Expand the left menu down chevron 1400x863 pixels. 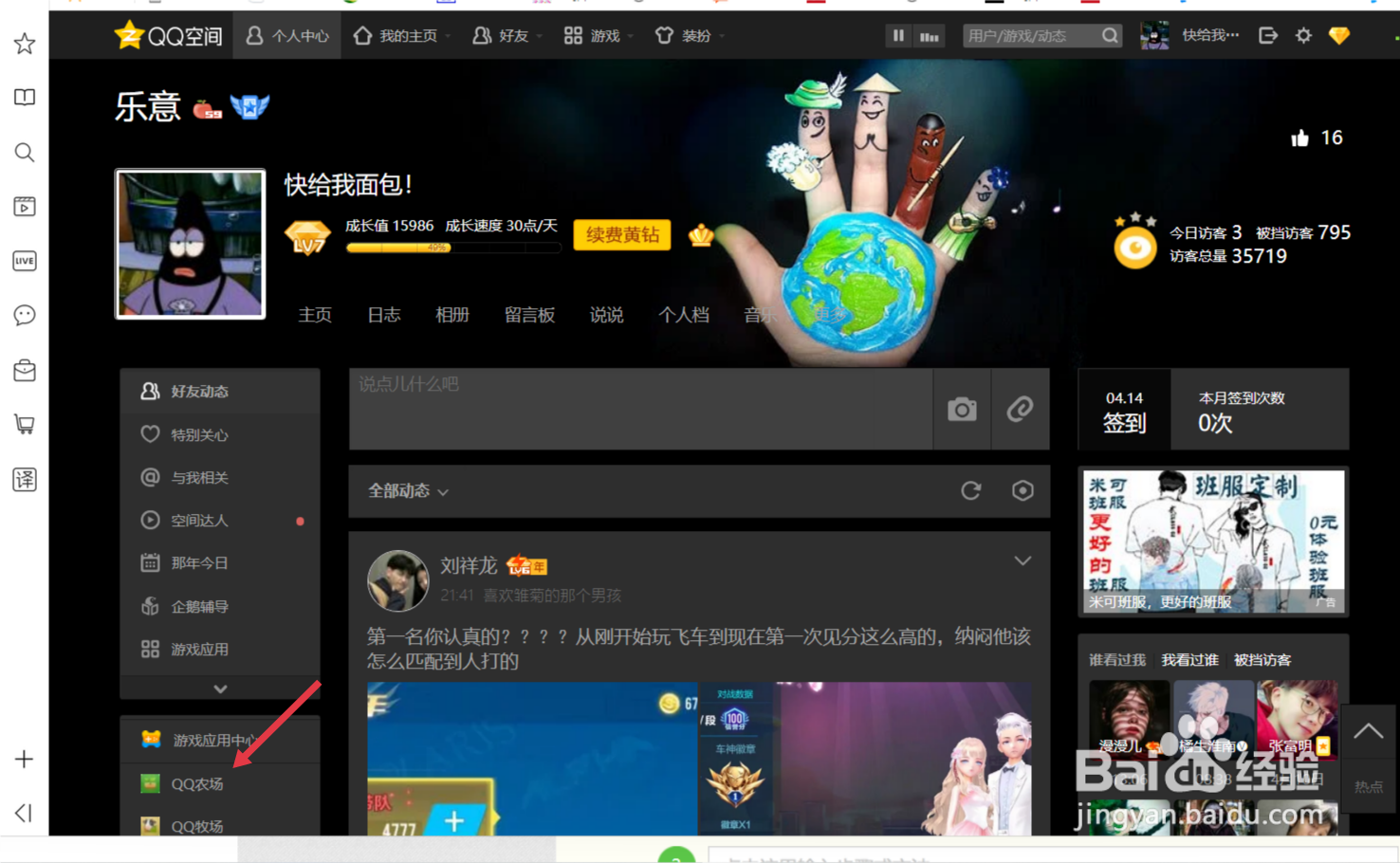220,689
